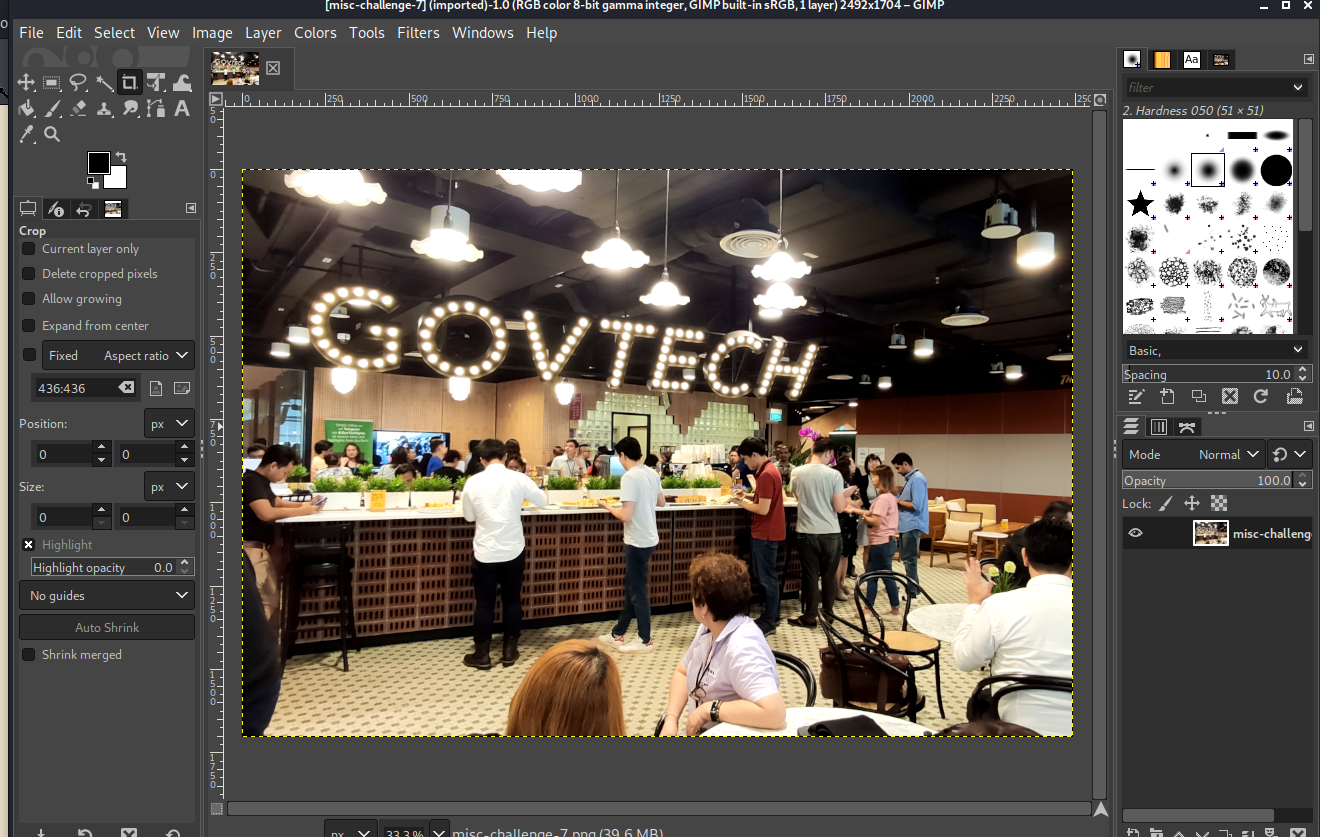The height and width of the screenshot is (837, 1320).
Task: Select the Move tool
Action: coord(27,83)
